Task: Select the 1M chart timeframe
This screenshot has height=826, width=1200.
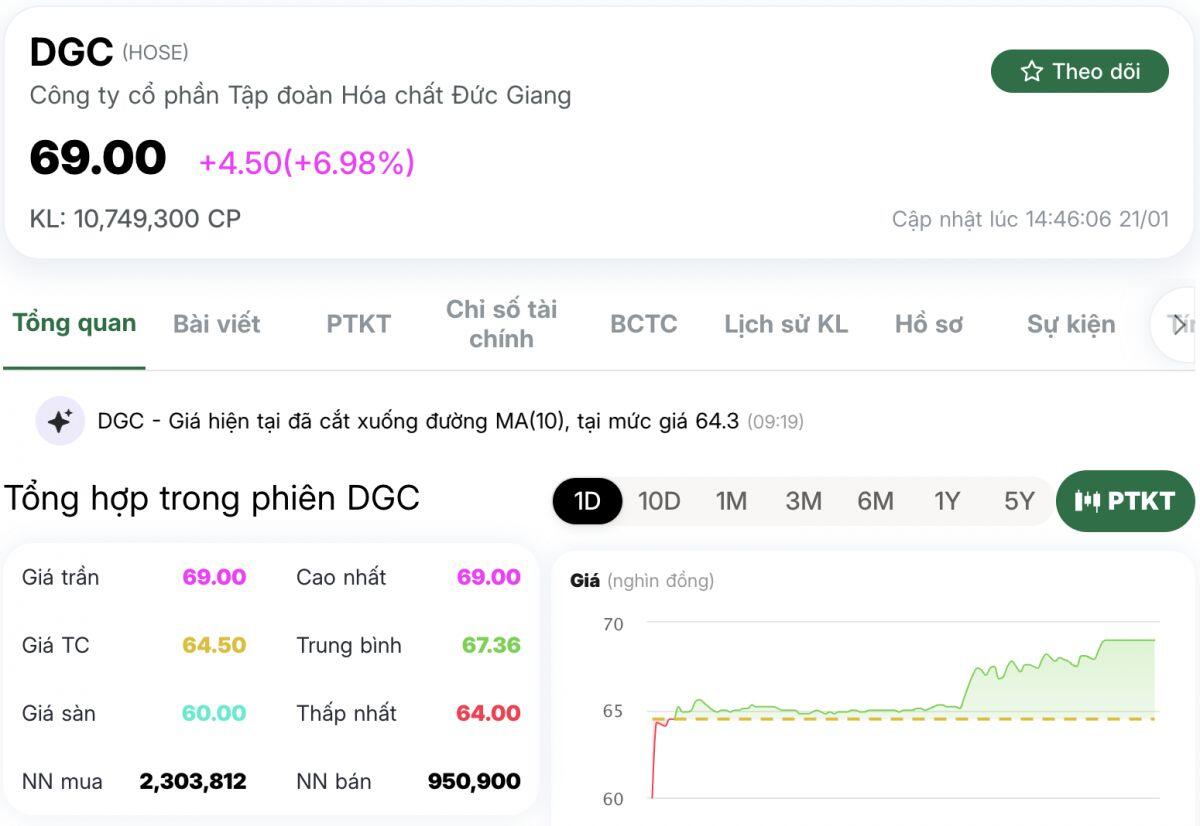Action: click(x=732, y=501)
